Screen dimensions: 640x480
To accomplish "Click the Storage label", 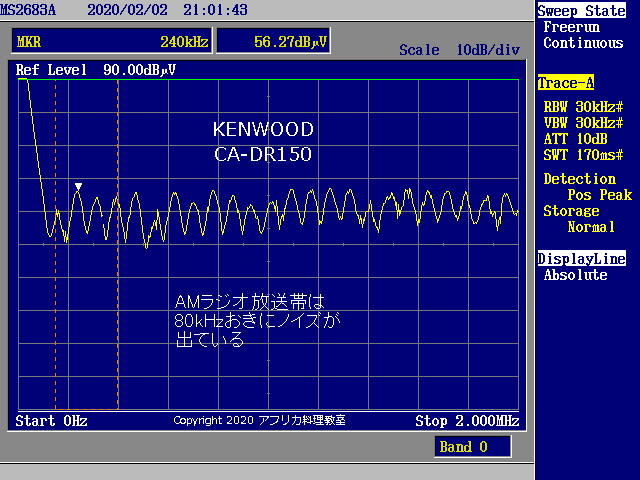I will (571, 211).
